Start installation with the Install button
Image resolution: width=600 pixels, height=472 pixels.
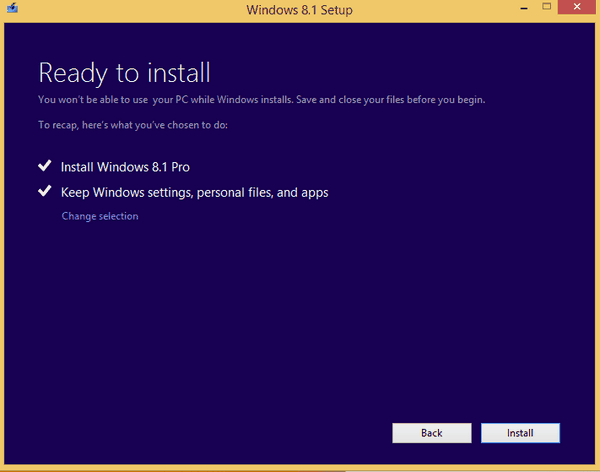click(x=520, y=433)
